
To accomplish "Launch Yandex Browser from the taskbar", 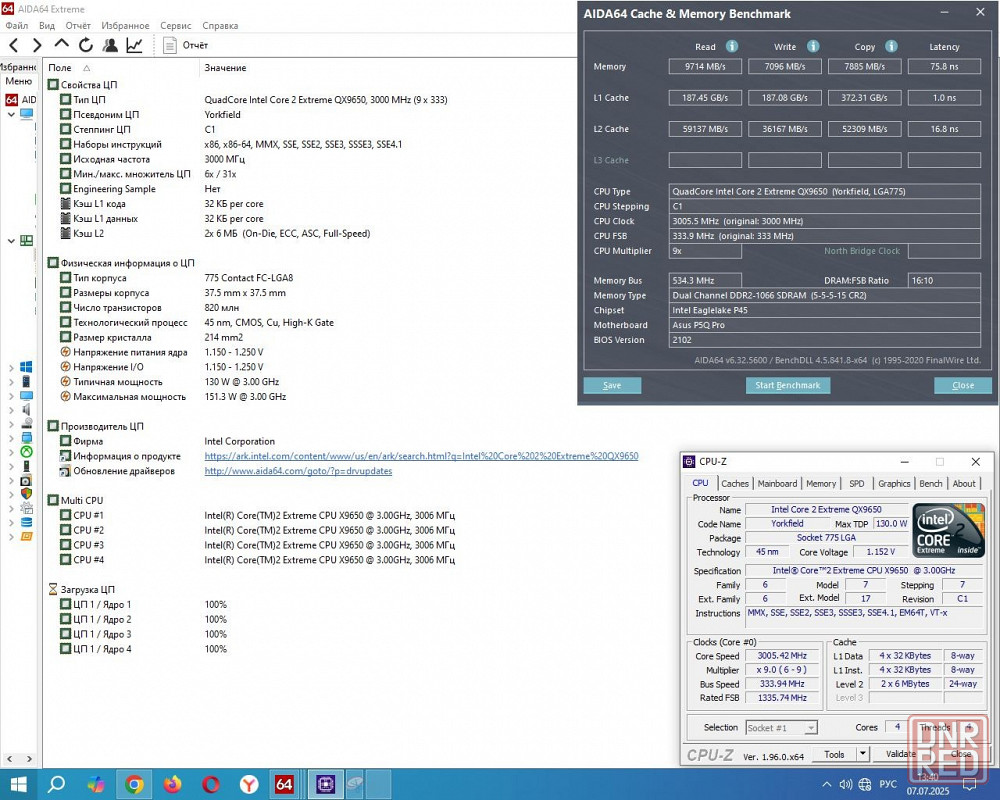I will [249, 784].
